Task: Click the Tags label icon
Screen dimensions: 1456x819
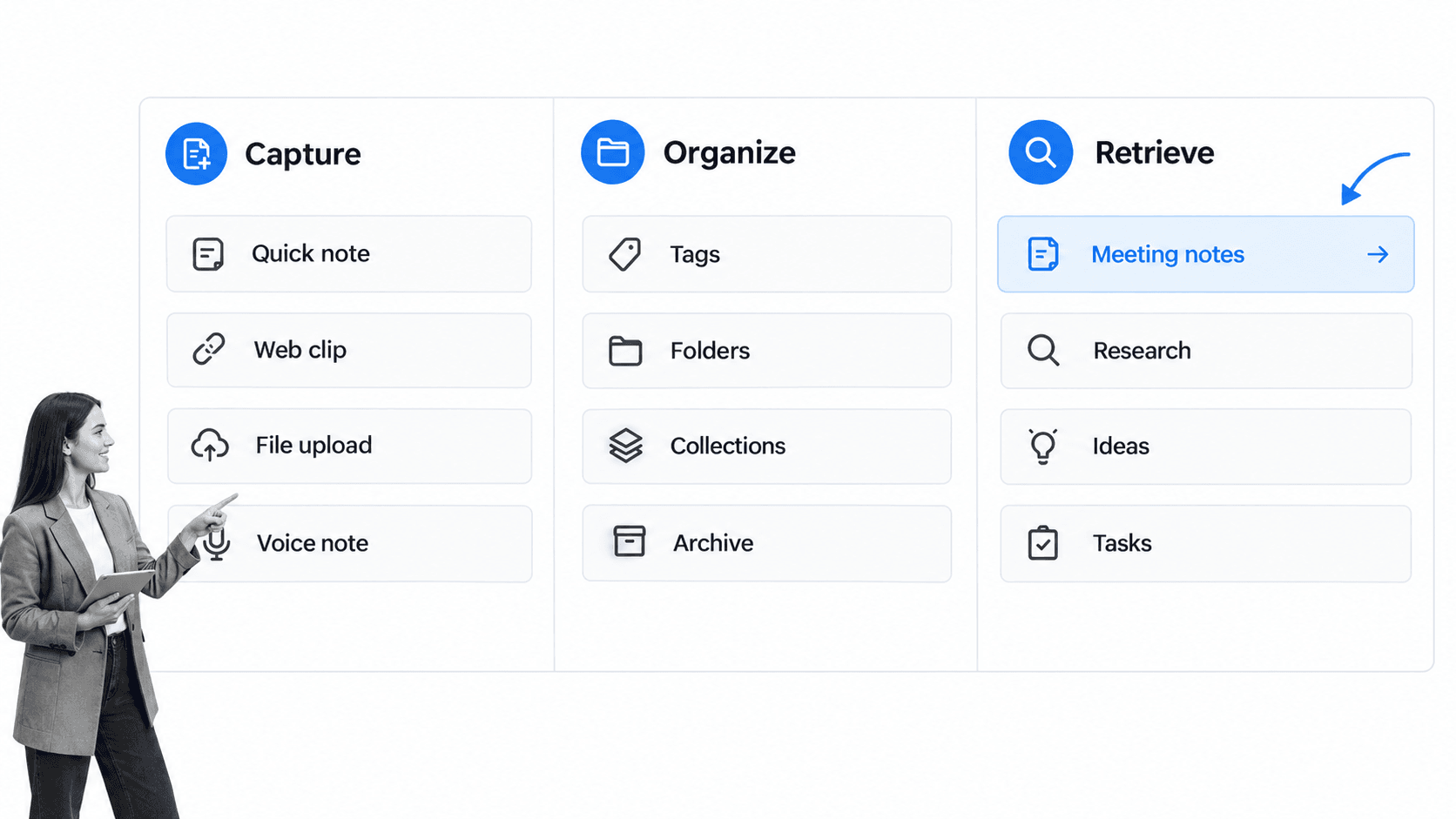Action: (x=624, y=254)
